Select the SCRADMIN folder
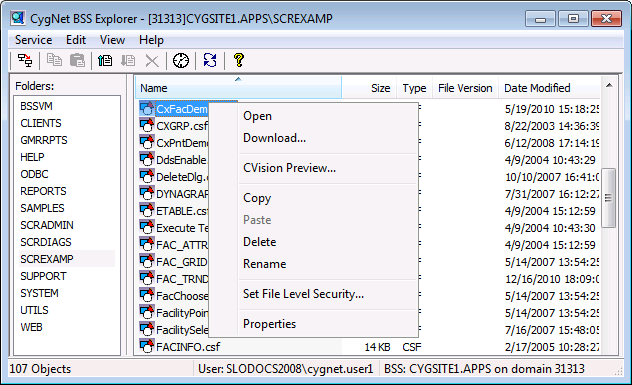632x385 pixels. point(47,225)
